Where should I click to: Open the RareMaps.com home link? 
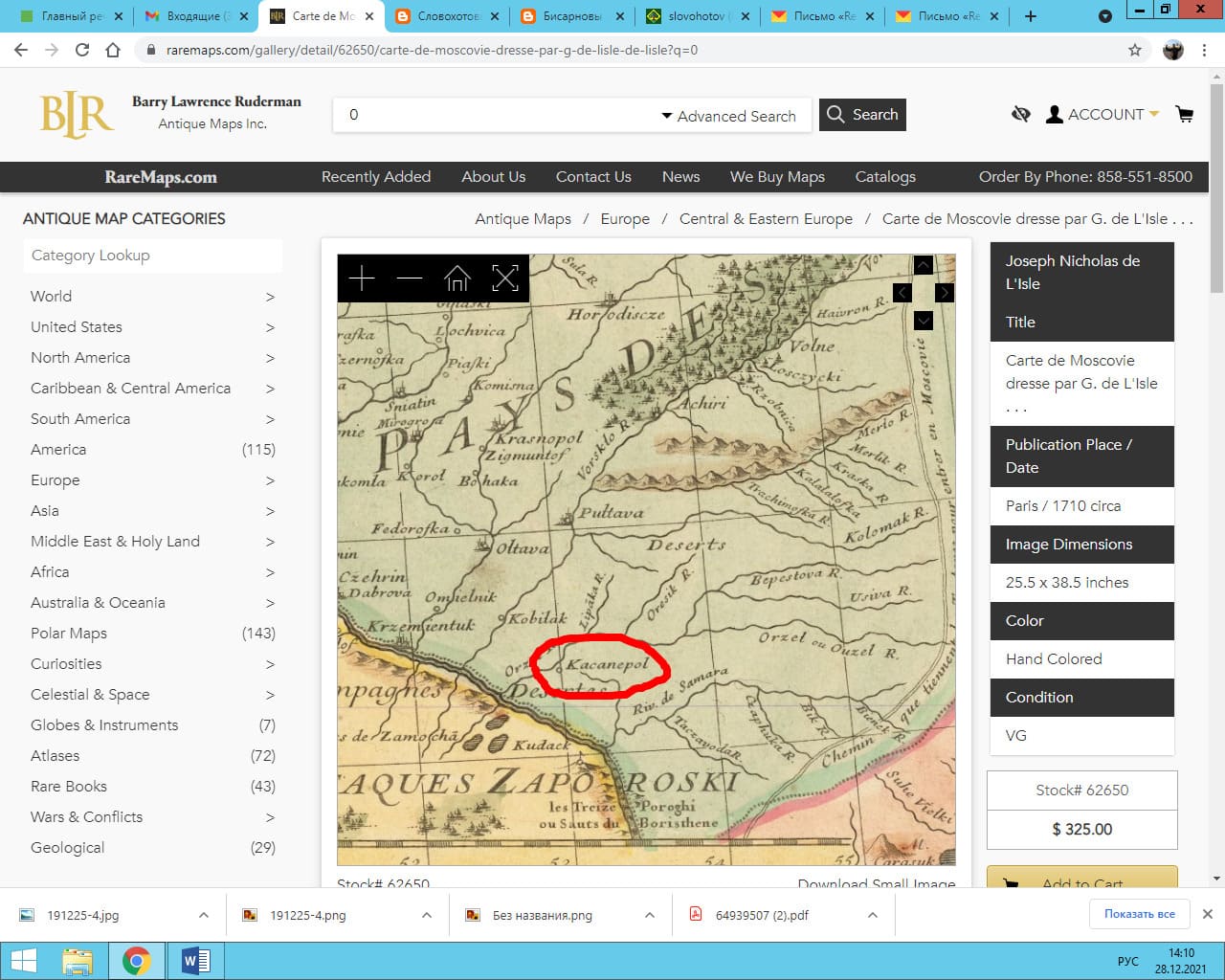click(161, 177)
